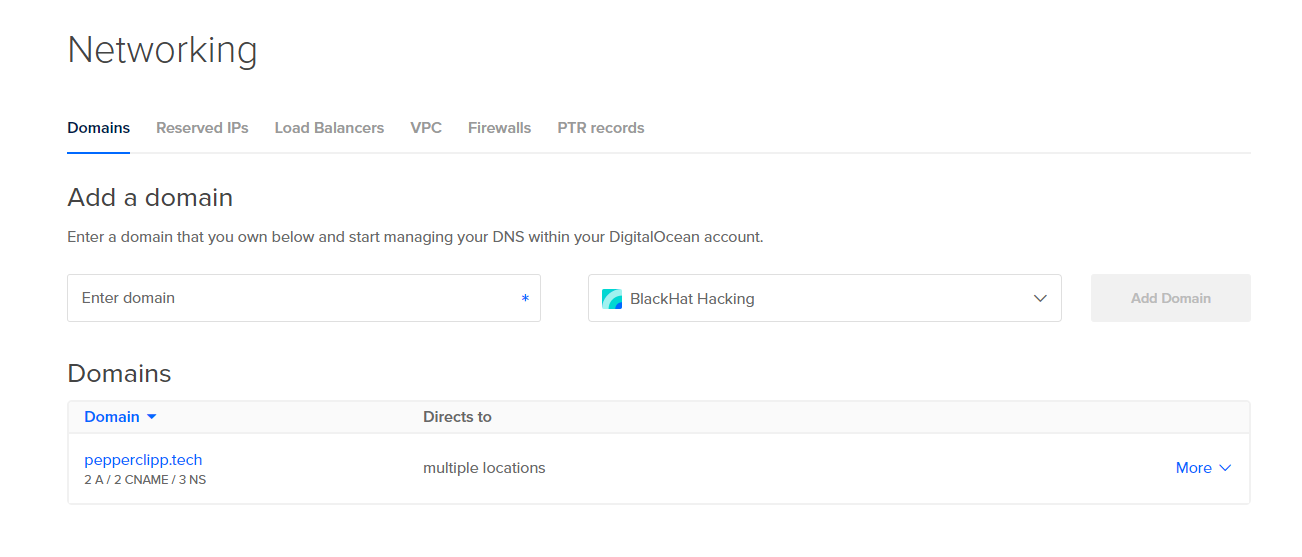
Task: Select the Domains tab
Action: (98, 128)
